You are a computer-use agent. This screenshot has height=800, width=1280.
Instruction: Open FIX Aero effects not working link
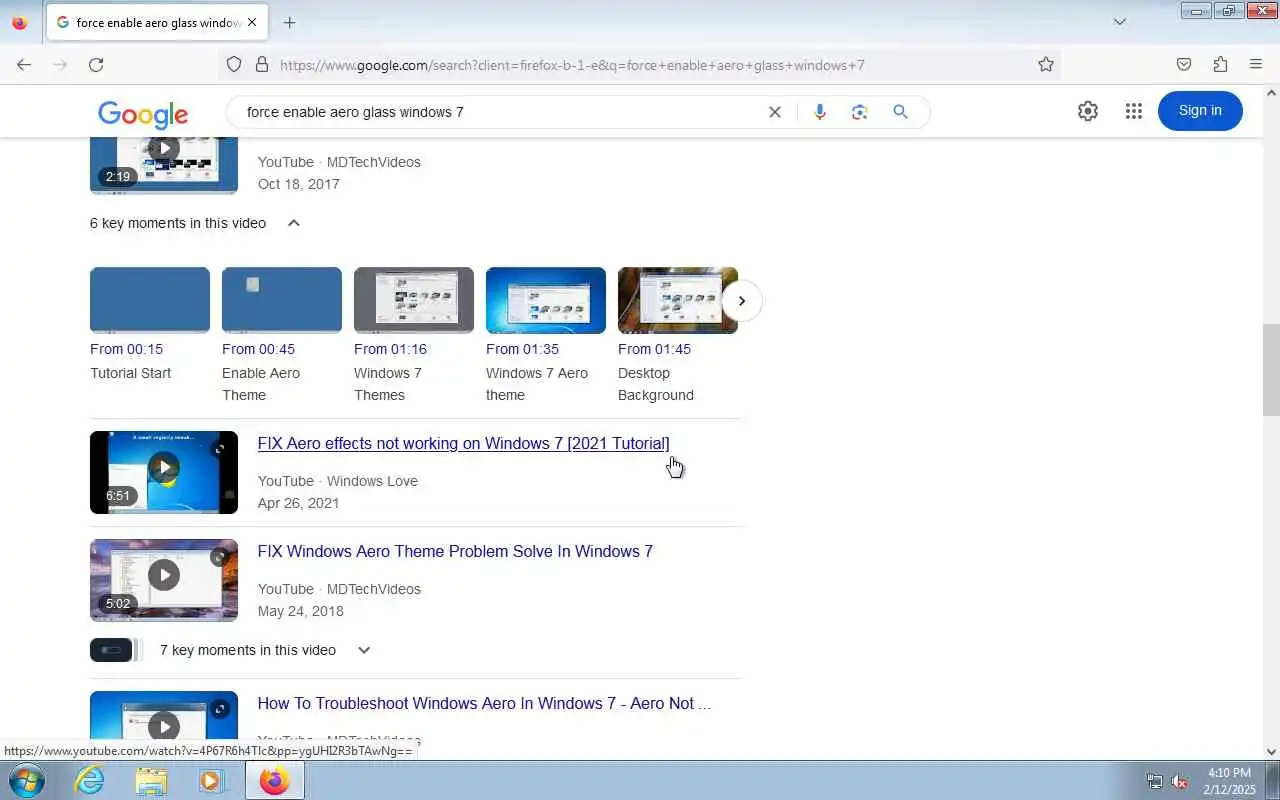pyautogui.click(x=463, y=443)
